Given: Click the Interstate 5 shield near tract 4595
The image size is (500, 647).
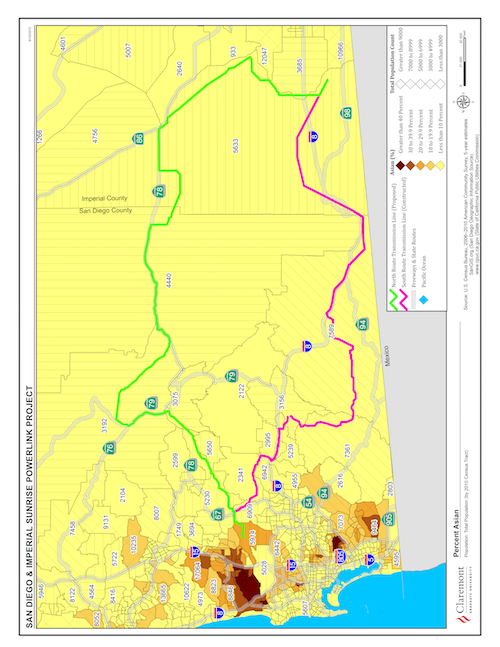Looking at the screenshot, I should (x=370, y=560).
